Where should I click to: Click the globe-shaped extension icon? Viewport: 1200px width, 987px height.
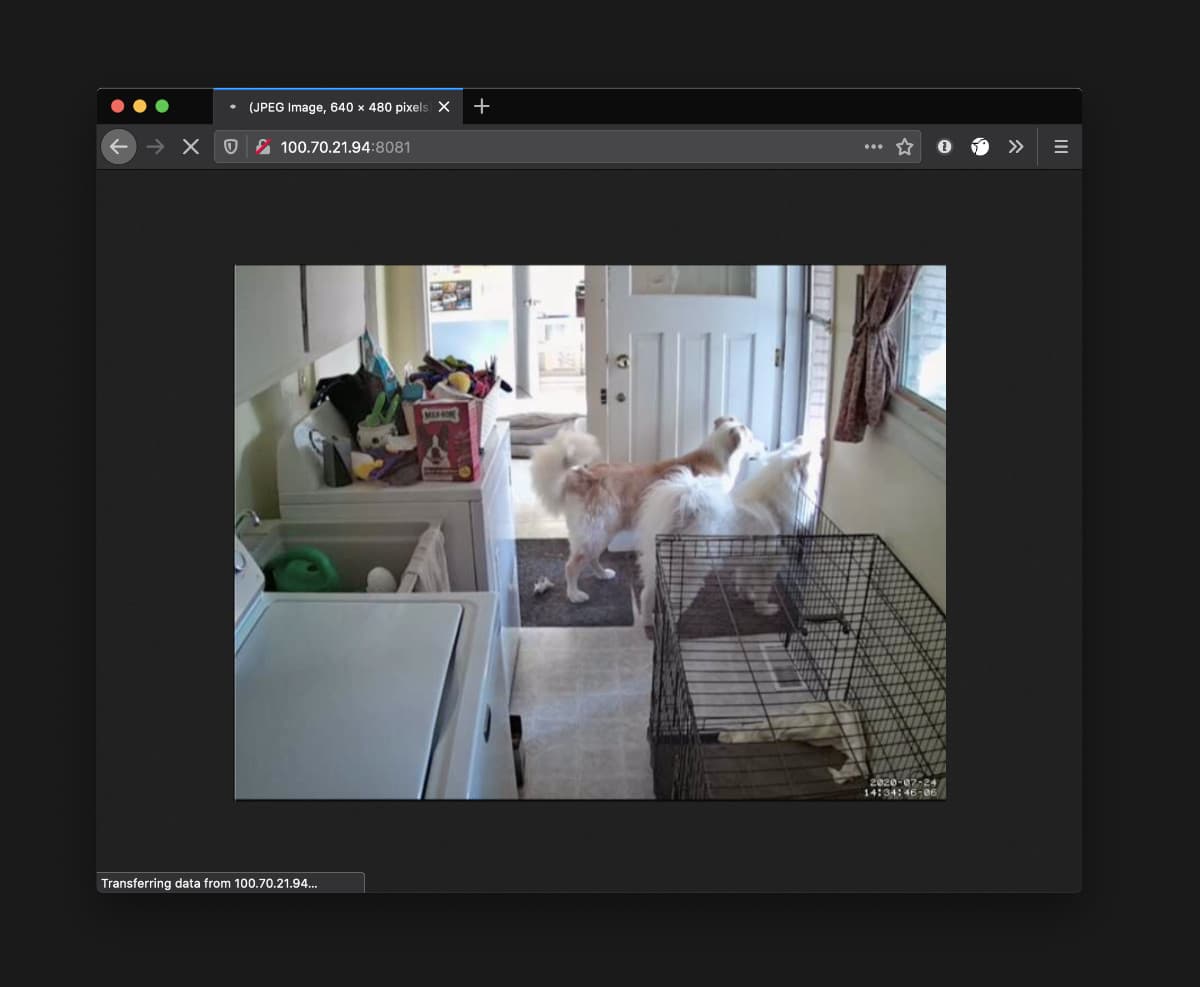980,146
